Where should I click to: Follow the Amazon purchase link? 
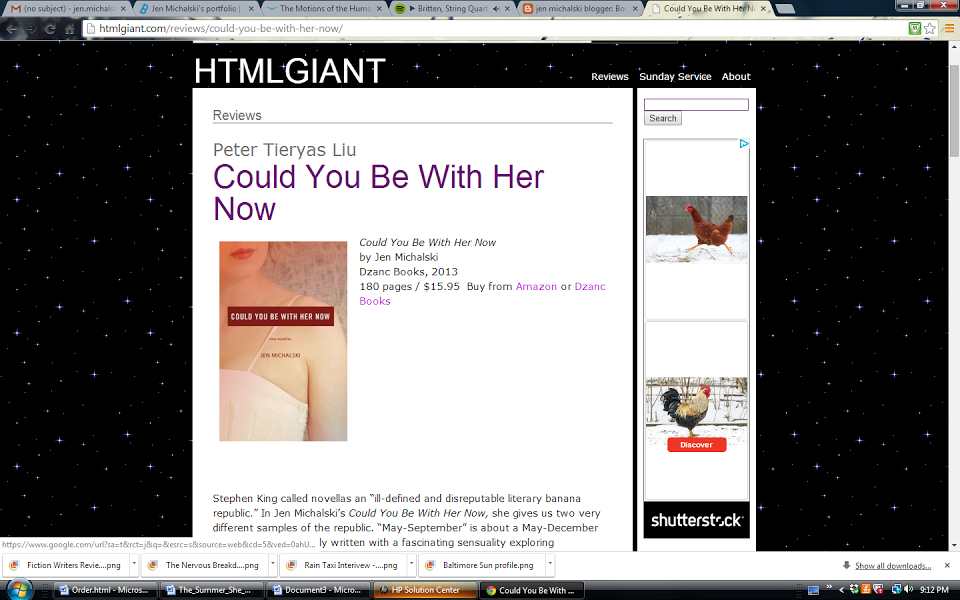point(536,287)
